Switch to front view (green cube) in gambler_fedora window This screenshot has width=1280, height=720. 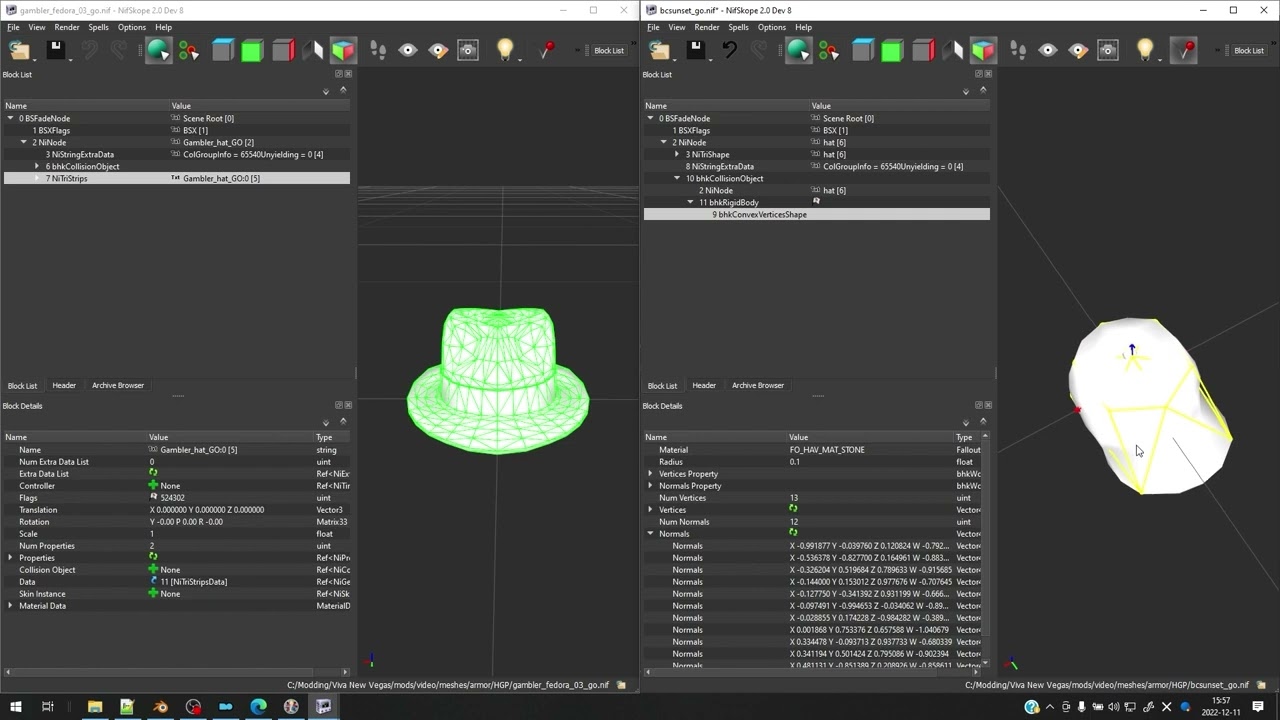coord(252,50)
